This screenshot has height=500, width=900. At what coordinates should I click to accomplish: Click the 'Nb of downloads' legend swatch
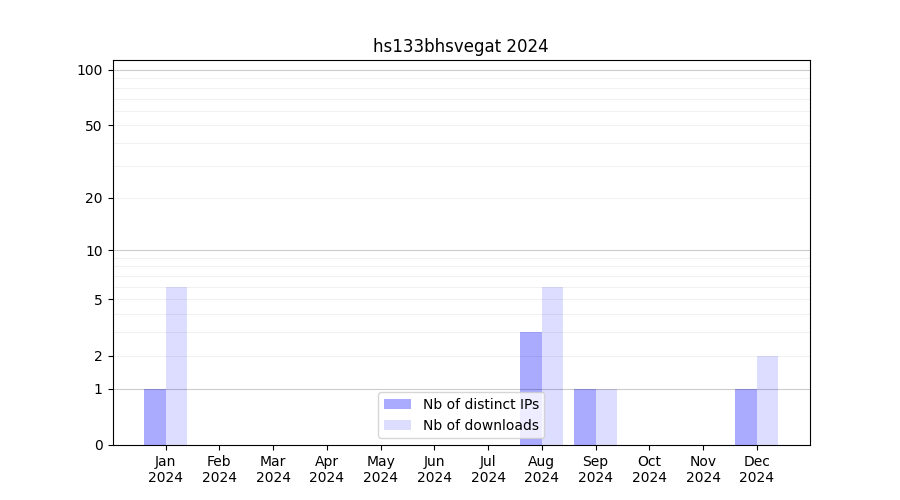click(x=397, y=425)
